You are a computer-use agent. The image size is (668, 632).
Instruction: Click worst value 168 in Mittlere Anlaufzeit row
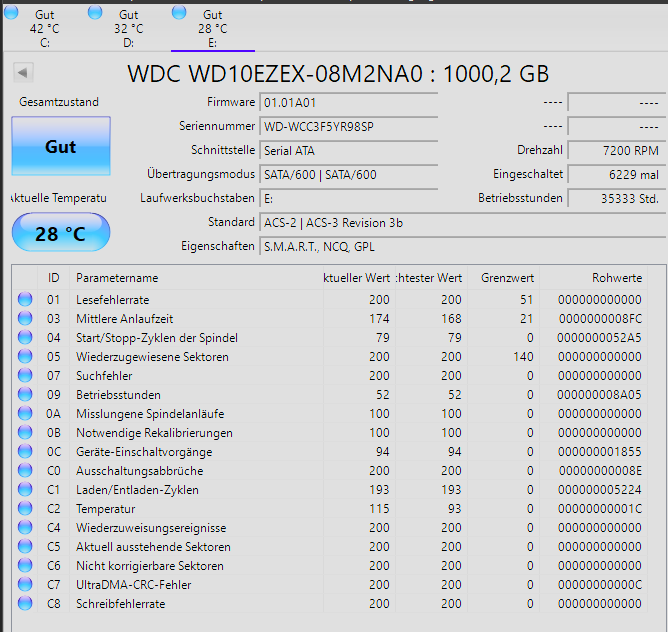451,319
